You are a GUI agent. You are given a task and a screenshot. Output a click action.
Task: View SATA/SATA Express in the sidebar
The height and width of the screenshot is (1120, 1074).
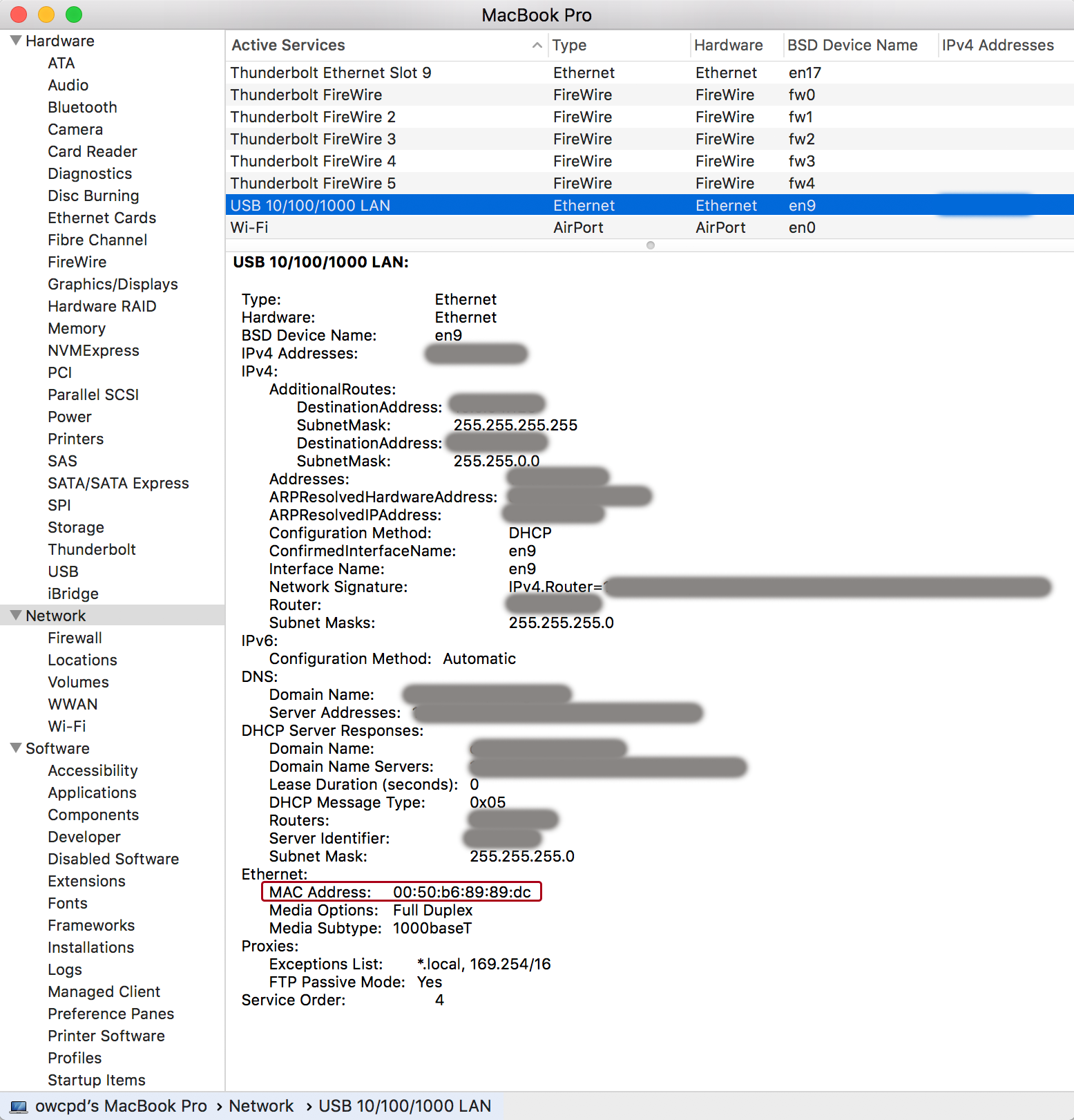click(x=118, y=483)
